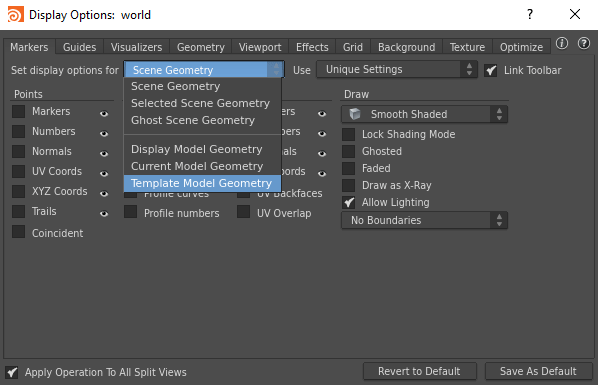Close the Display Options window
The width and height of the screenshot is (598, 385).
pos(575,14)
